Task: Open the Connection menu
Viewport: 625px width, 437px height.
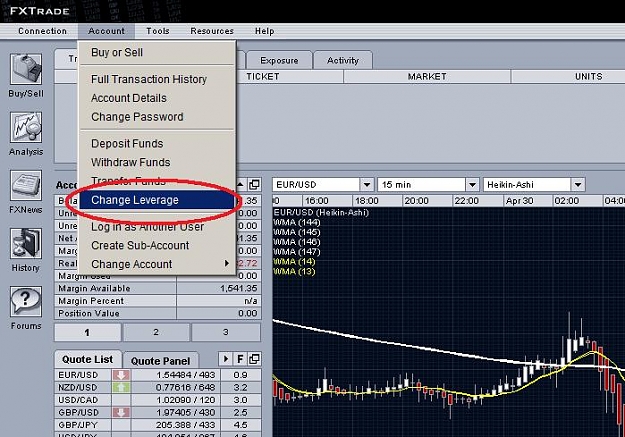Action: tap(43, 31)
